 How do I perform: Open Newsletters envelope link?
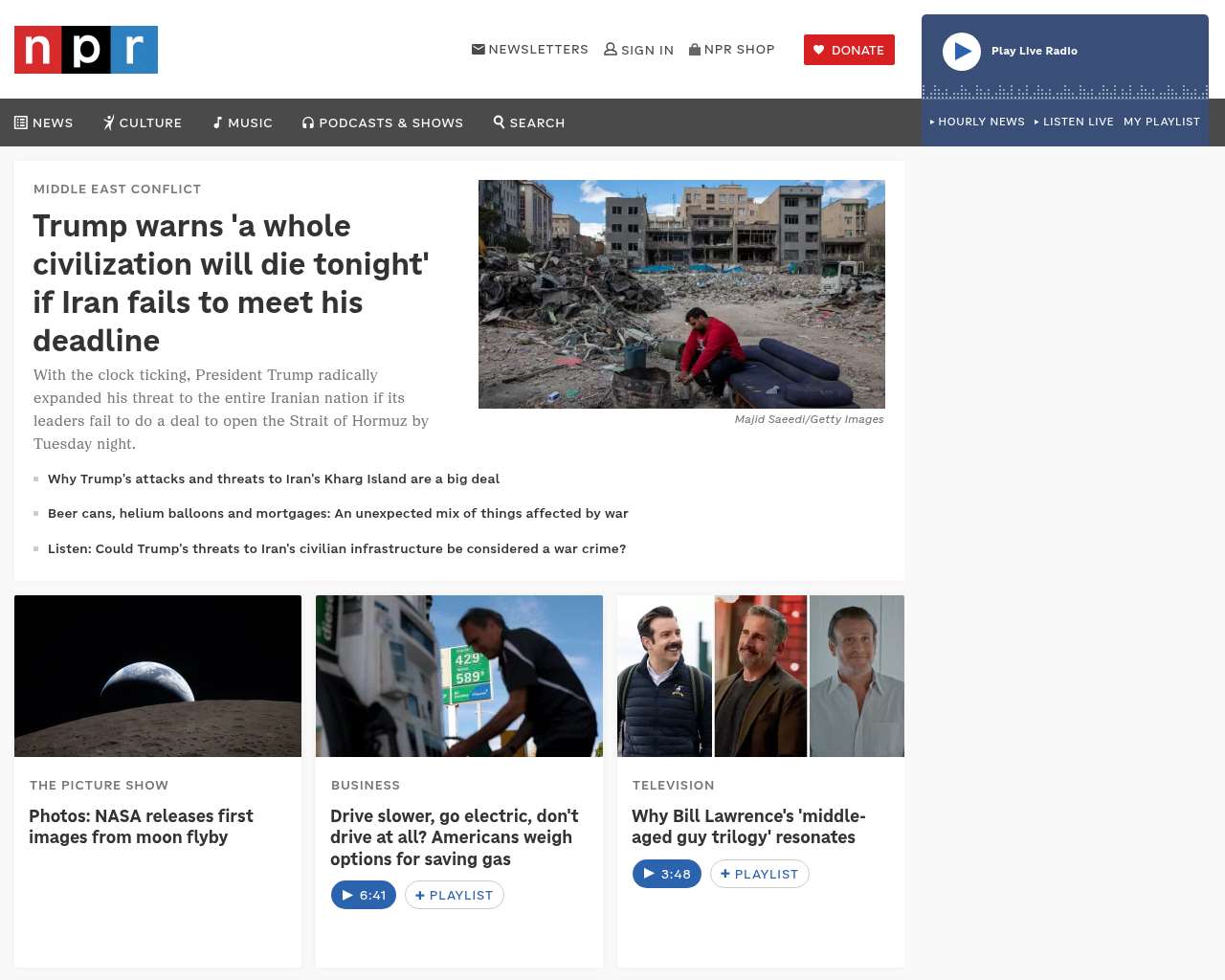click(x=530, y=49)
